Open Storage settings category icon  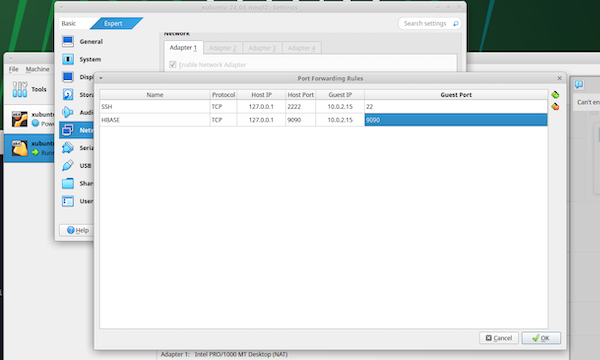[x=68, y=94]
